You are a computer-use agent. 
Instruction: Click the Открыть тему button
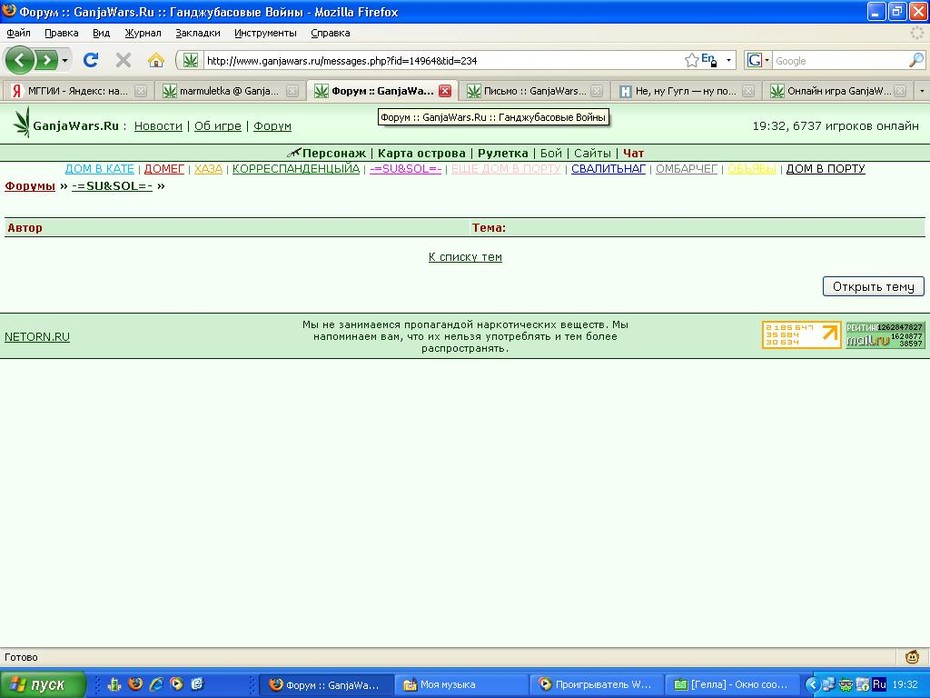(873, 286)
